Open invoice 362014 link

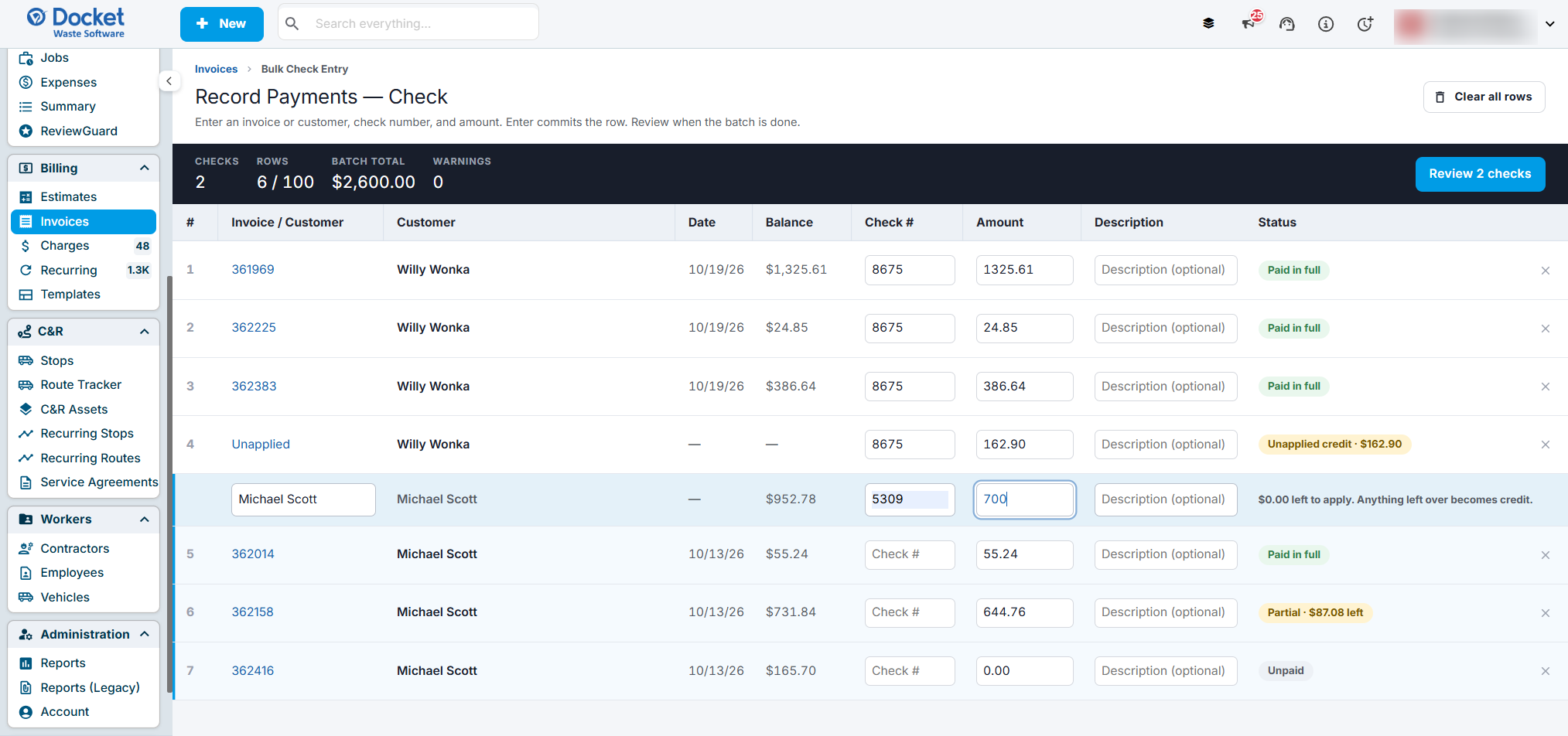click(253, 554)
